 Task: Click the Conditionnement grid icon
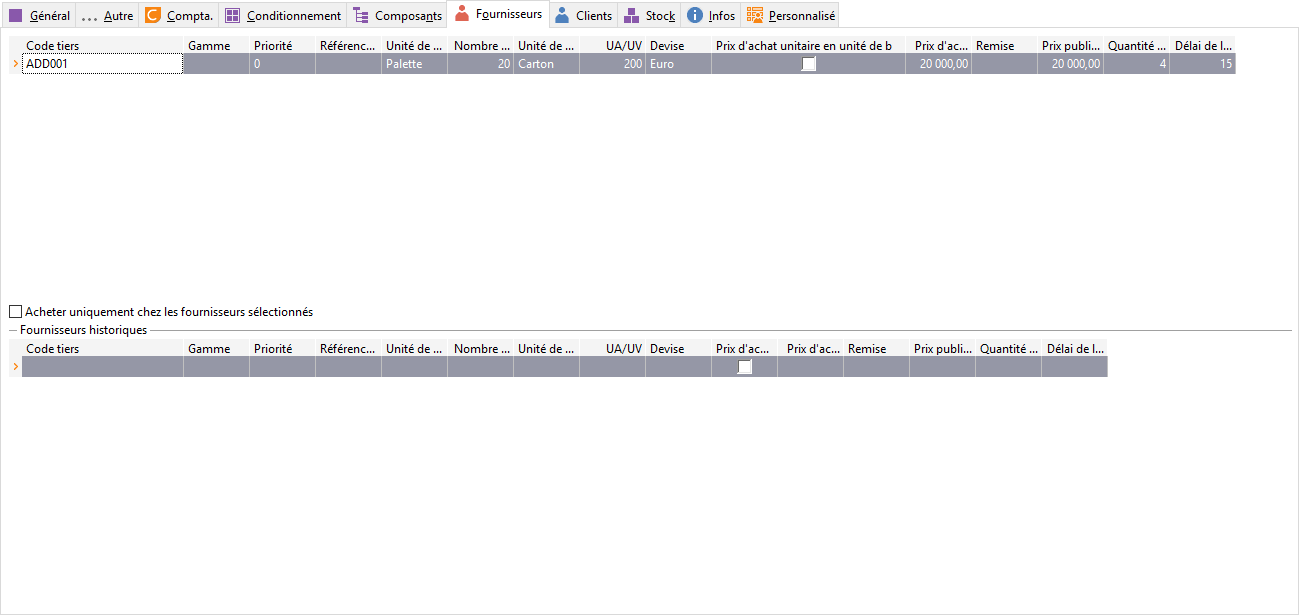(x=232, y=15)
